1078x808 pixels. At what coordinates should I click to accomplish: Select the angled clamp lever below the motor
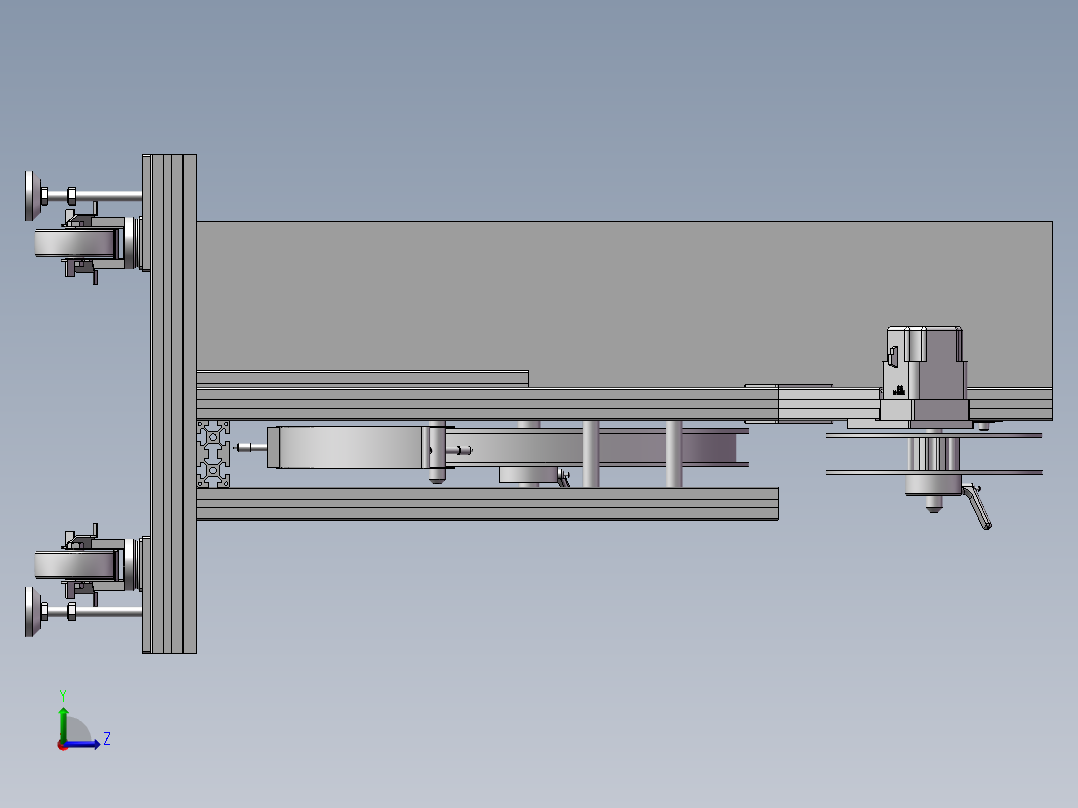pyautogui.click(x=977, y=507)
